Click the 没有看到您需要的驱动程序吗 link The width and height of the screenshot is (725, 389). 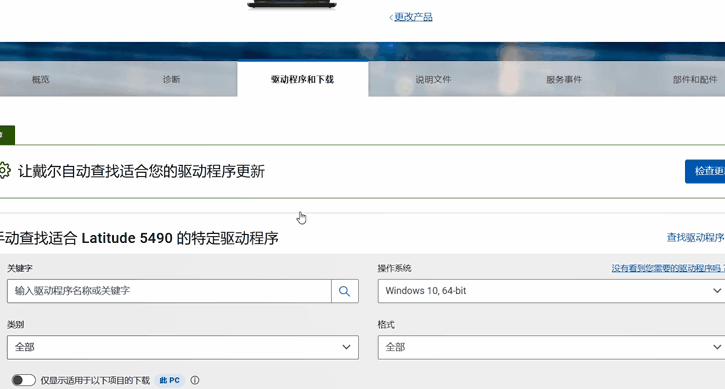668,268
